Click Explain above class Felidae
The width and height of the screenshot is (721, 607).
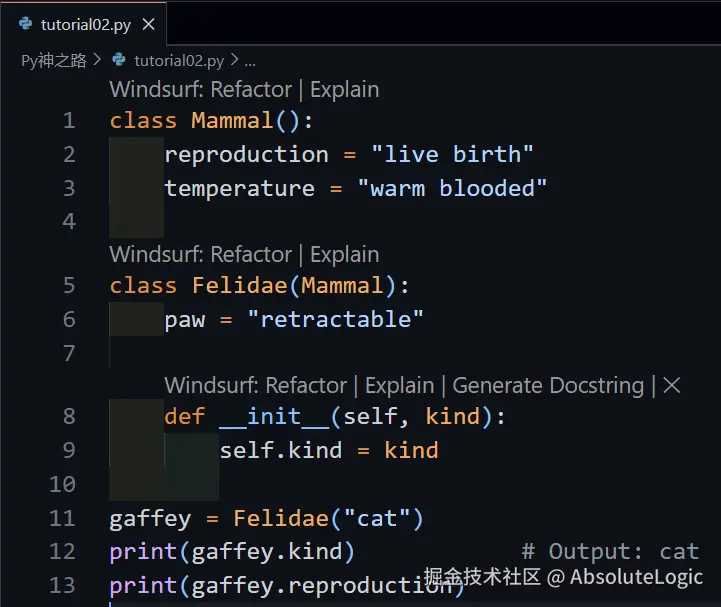tap(344, 254)
